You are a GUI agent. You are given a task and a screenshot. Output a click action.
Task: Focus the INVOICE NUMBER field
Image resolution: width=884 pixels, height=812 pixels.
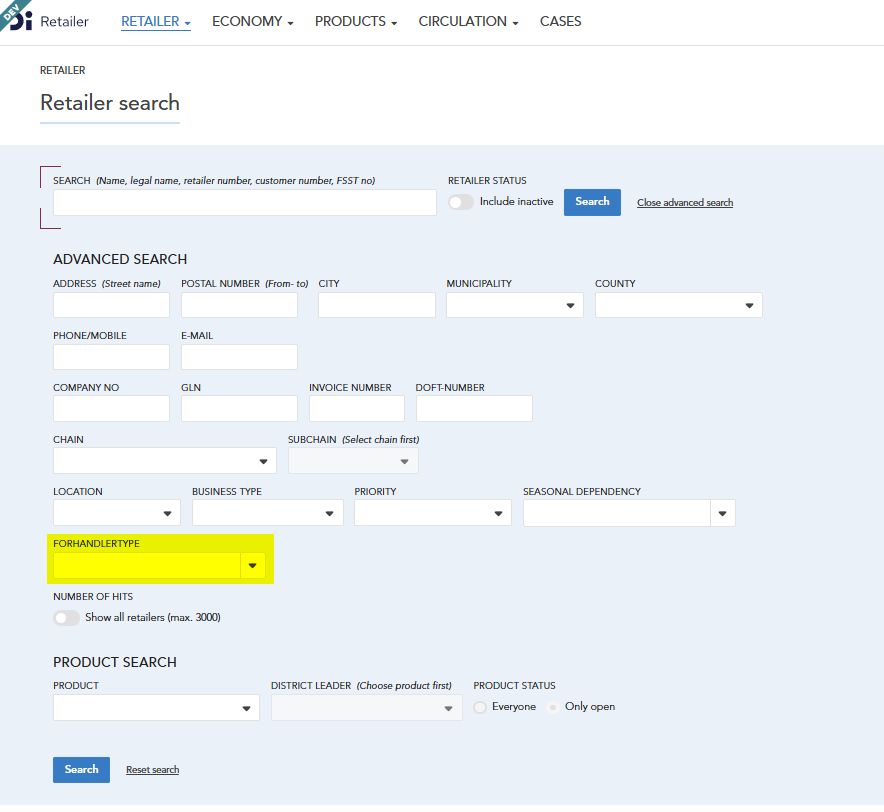click(357, 408)
